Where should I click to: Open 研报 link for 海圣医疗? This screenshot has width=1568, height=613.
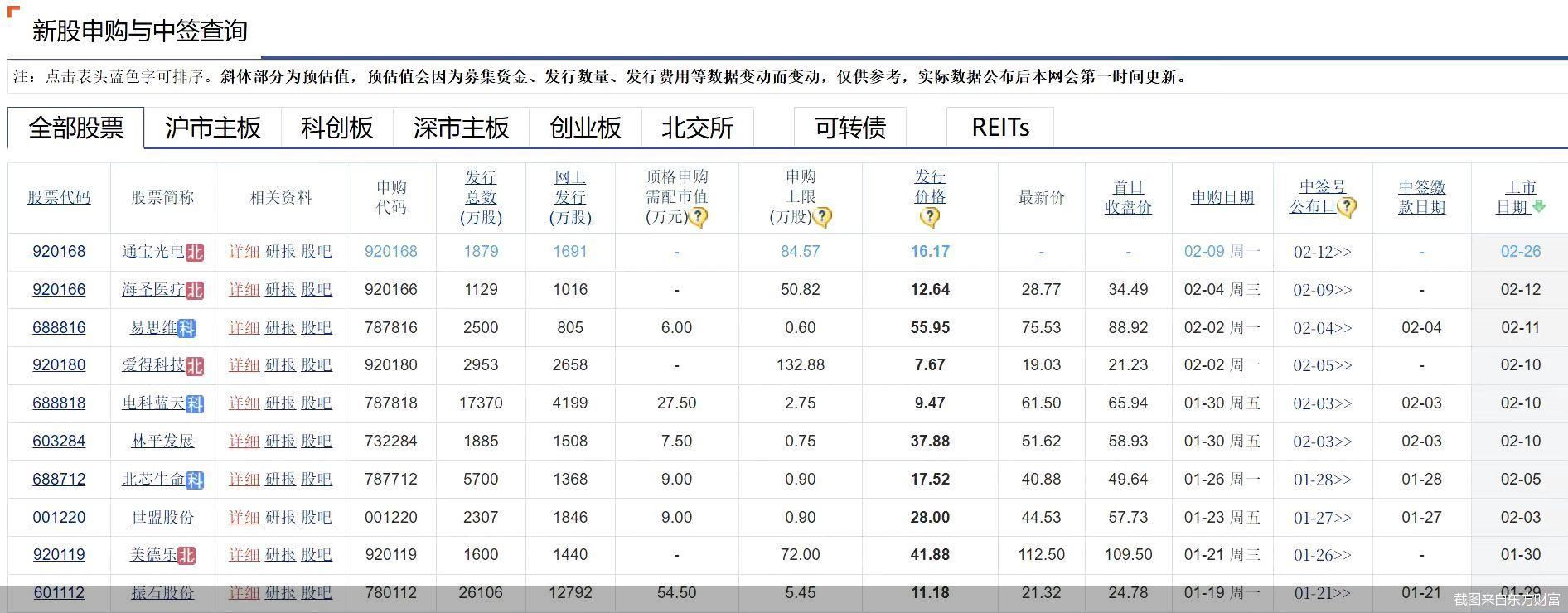click(x=280, y=290)
